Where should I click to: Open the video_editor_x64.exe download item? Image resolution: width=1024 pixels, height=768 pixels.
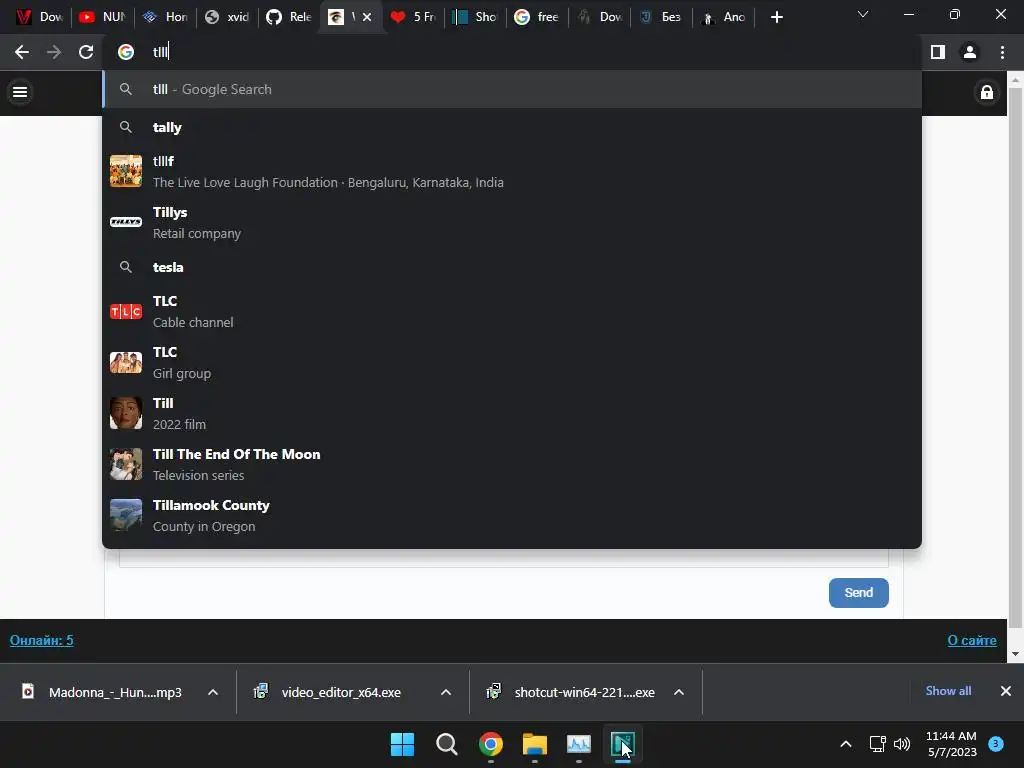pos(328,692)
